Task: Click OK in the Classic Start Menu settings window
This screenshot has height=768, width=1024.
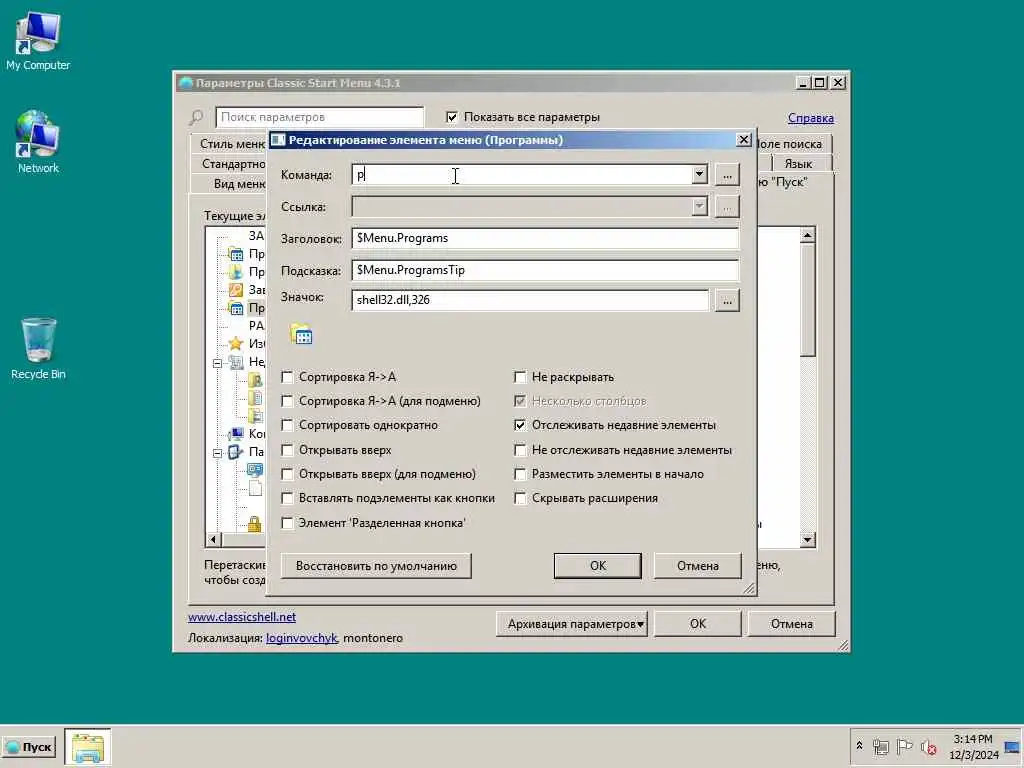Action: 697,624
